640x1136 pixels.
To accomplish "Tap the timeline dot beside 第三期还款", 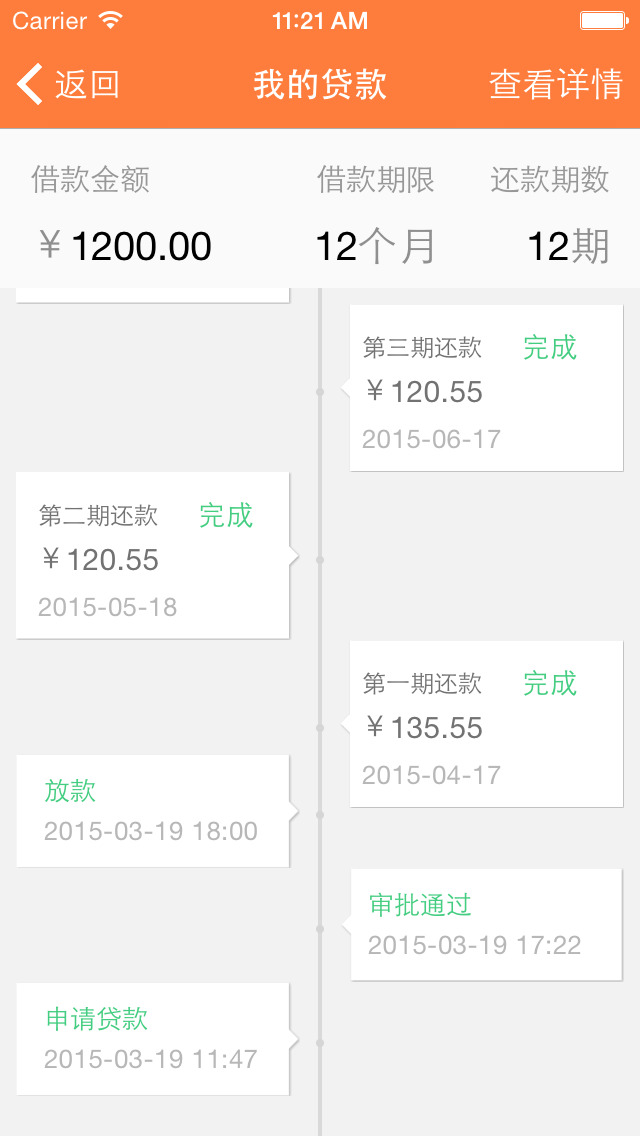I will tap(320, 392).
